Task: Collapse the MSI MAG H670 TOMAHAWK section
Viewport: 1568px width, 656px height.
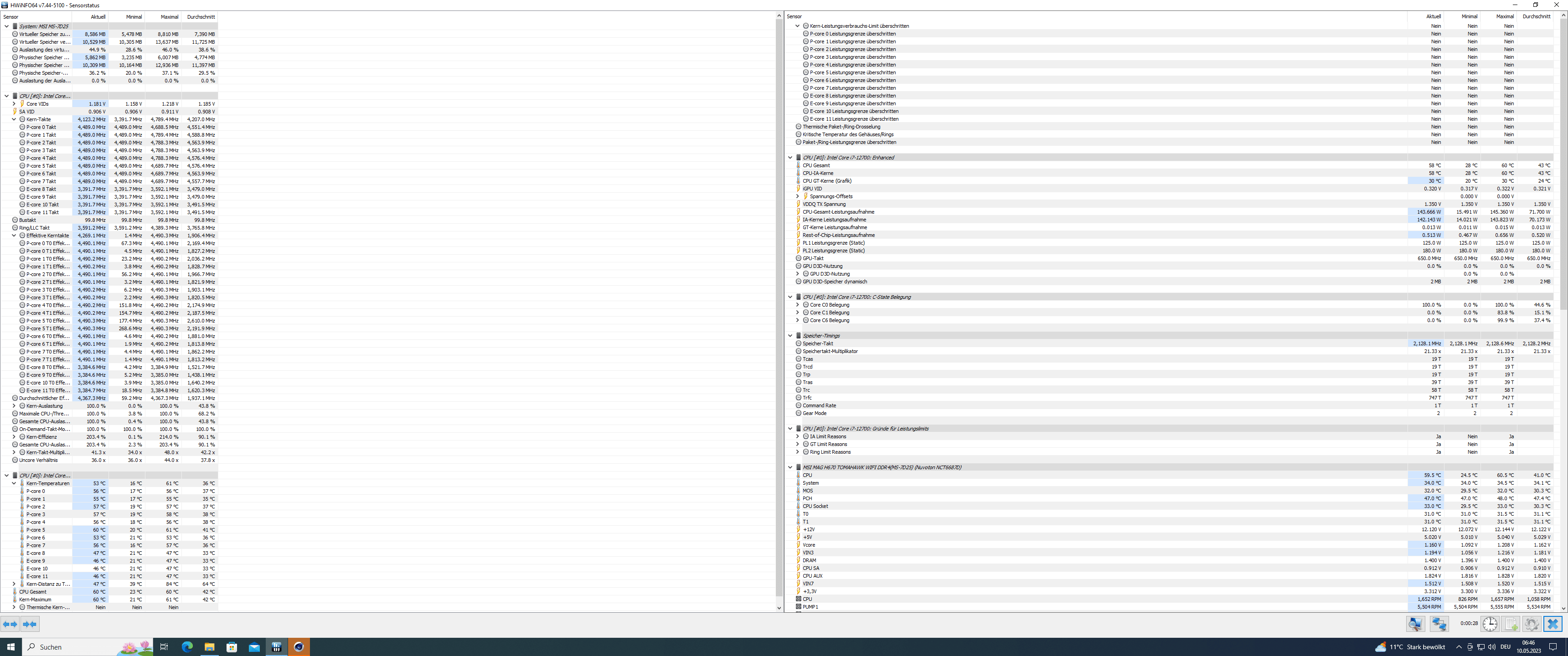Action: [x=790, y=467]
